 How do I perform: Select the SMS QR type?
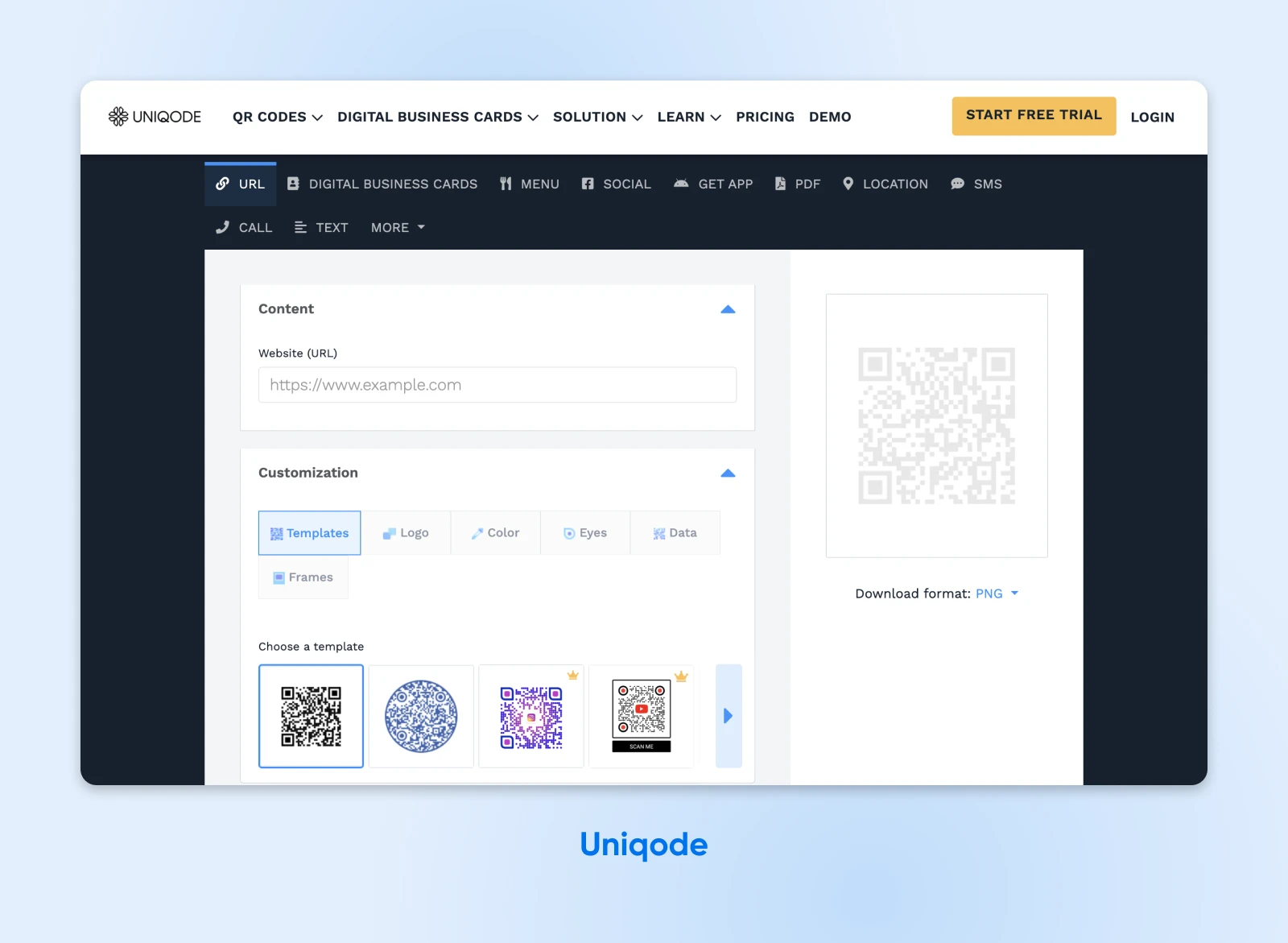click(976, 184)
